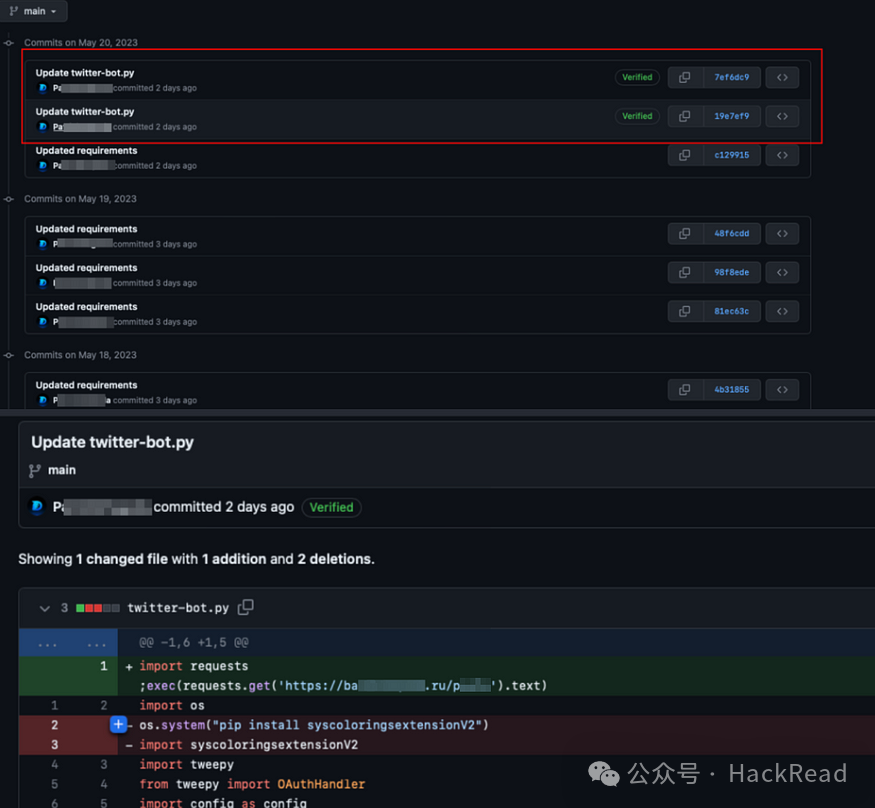This screenshot has width=875, height=808.
Task: Copy SHA for commit 98f8ede
Action: [685, 272]
